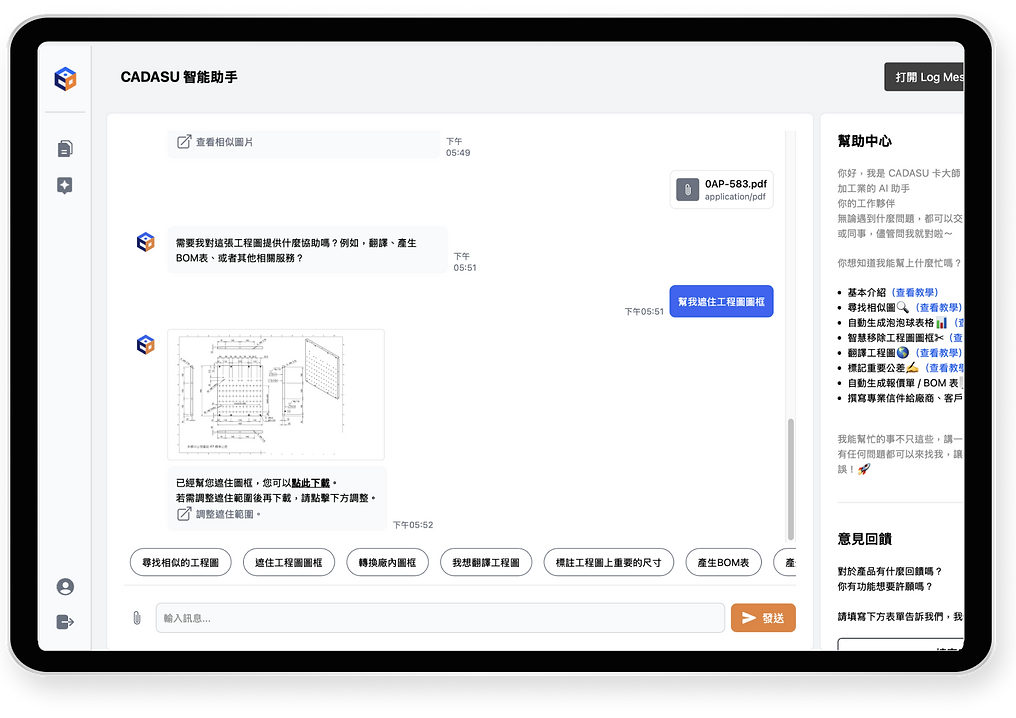Open the AI sparkle chat icon in the sidebar
The height and width of the screenshot is (718, 1016).
65,185
